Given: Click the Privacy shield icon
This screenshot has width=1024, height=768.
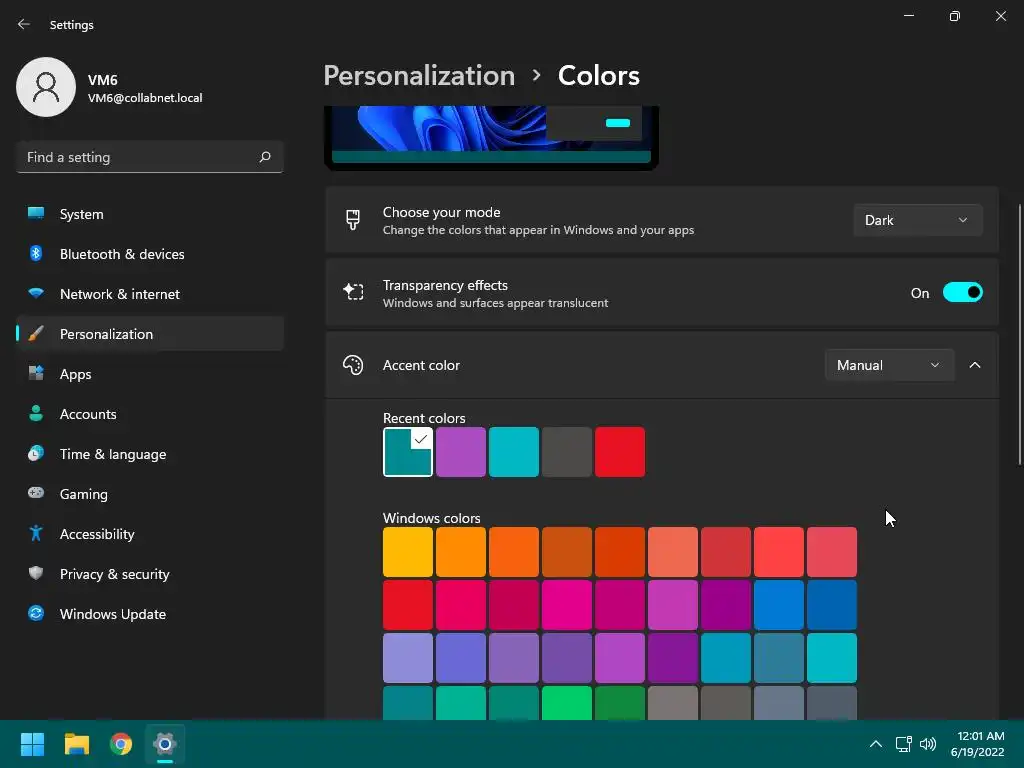Looking at the screenshot, I should point(36,573).
